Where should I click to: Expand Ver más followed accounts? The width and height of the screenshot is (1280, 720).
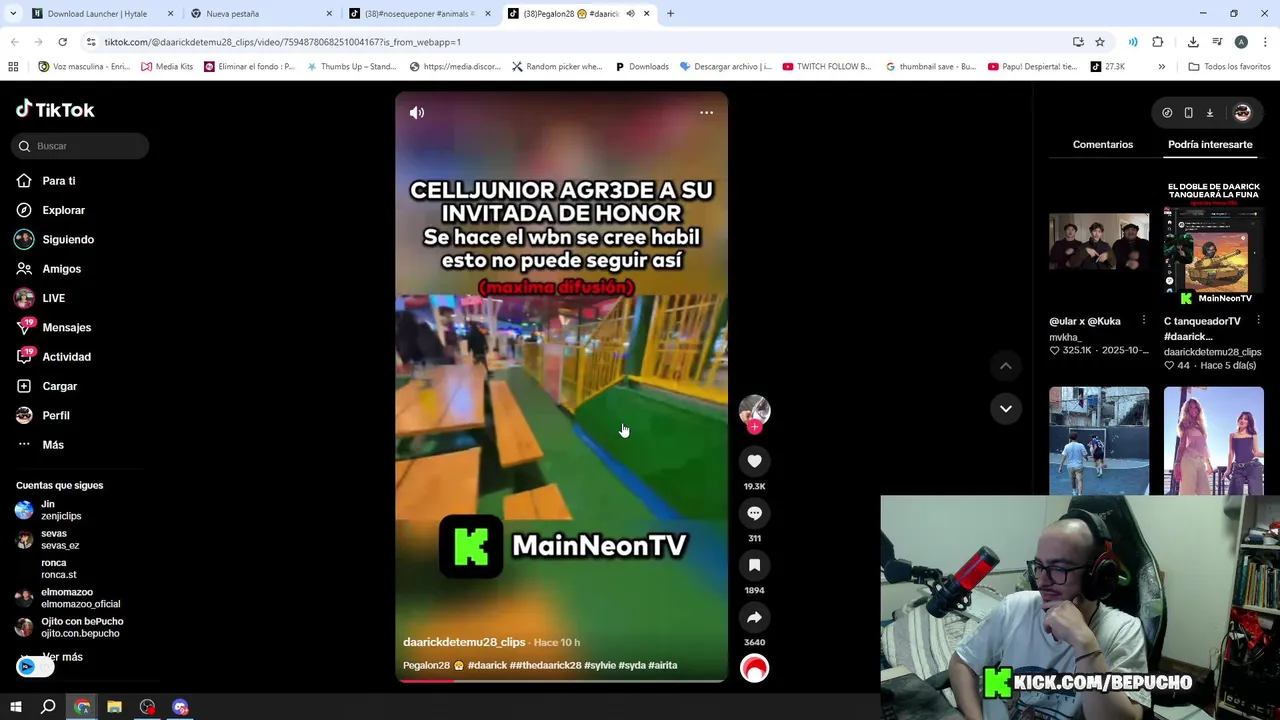[x=62, y=657]
